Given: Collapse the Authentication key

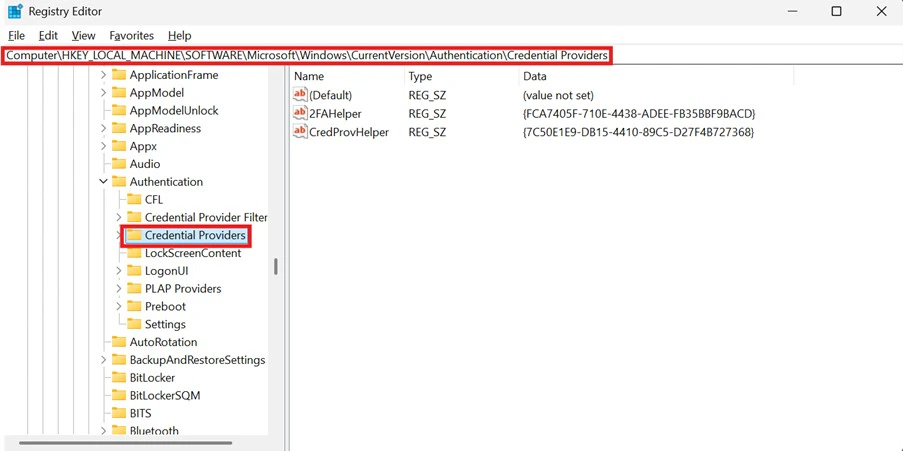Looking at the screenshot, I should [x=104, y=182].
